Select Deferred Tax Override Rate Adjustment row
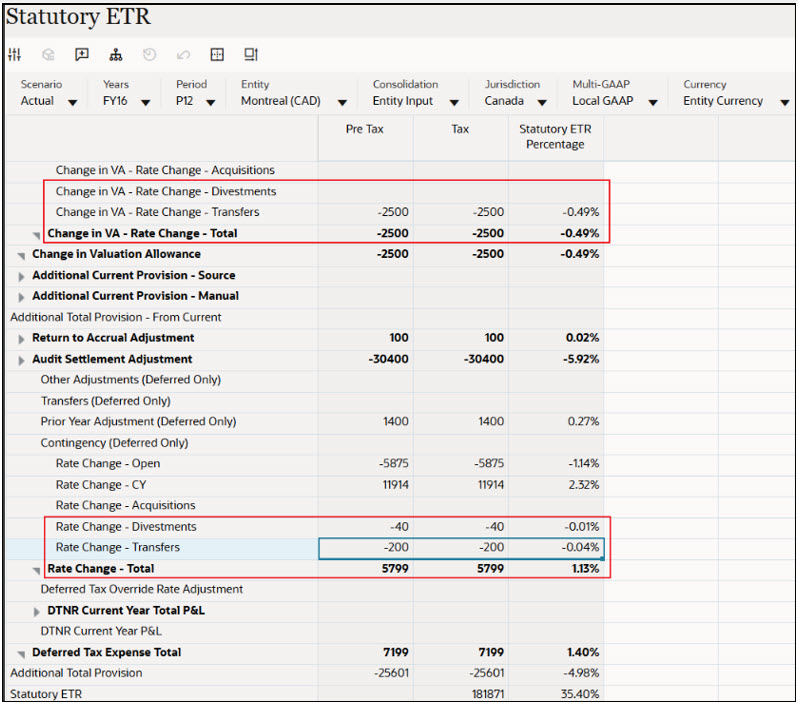 142,589
